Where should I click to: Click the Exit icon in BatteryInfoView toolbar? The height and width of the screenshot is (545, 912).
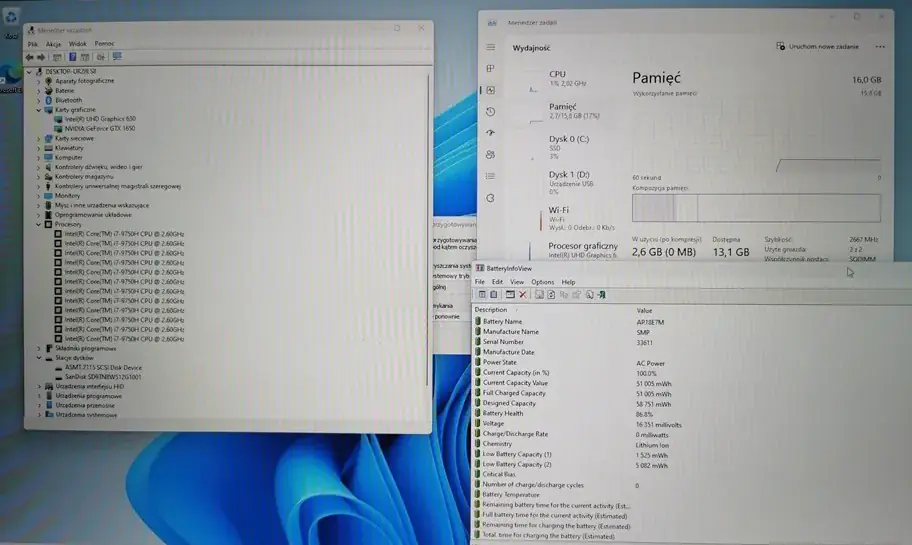click(602, 295)
